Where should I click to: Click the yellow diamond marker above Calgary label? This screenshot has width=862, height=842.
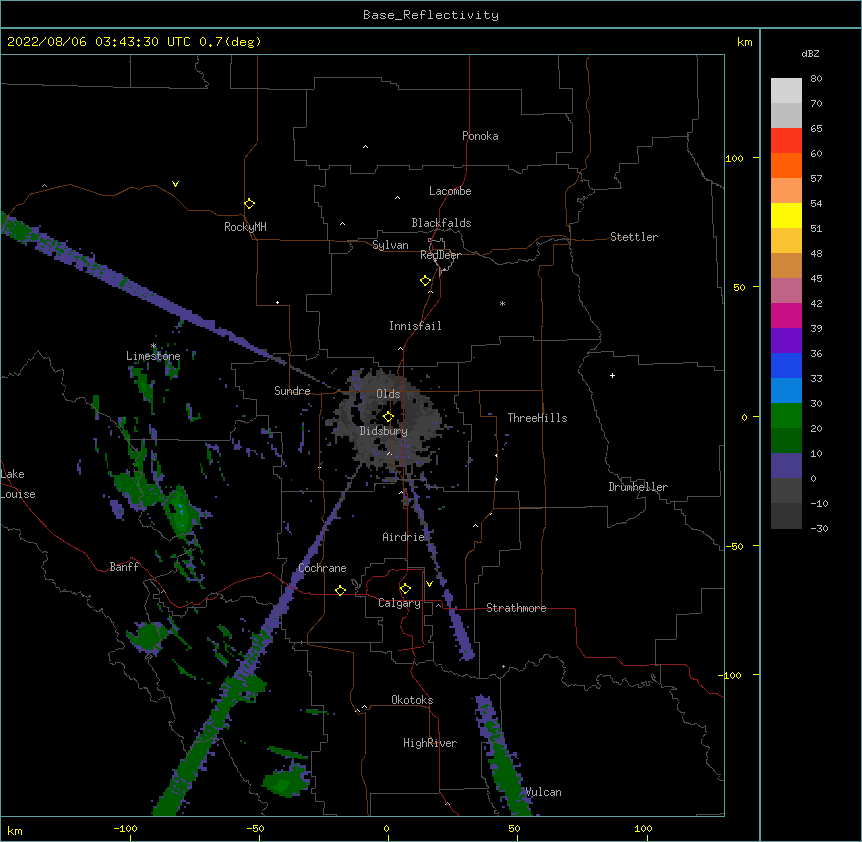point(405,589)
